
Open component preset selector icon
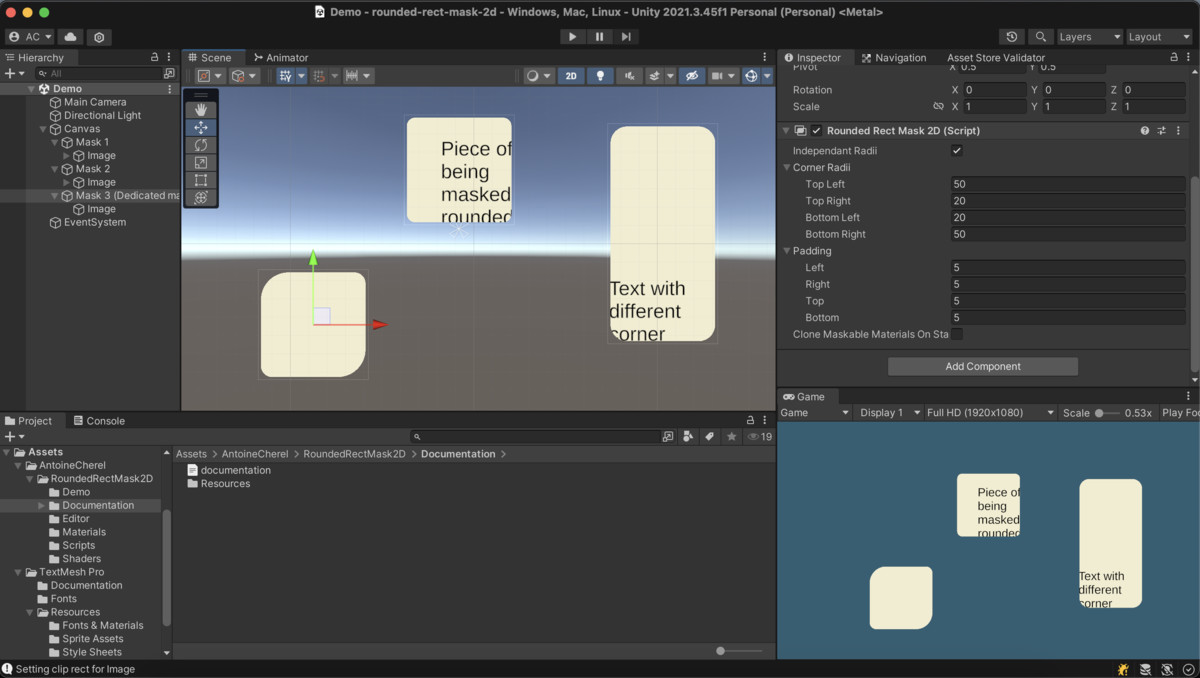click(1162, 131)
